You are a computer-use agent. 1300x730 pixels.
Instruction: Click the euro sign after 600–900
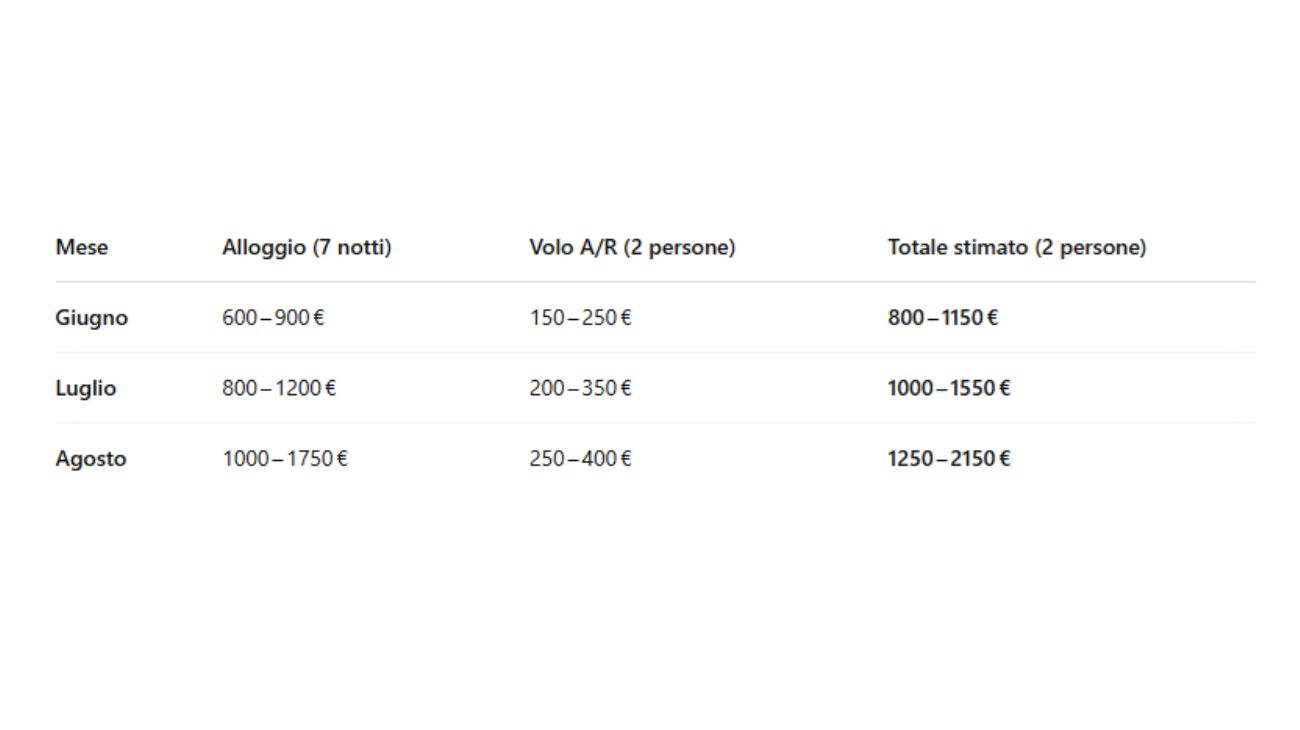[x=319, y=318]
